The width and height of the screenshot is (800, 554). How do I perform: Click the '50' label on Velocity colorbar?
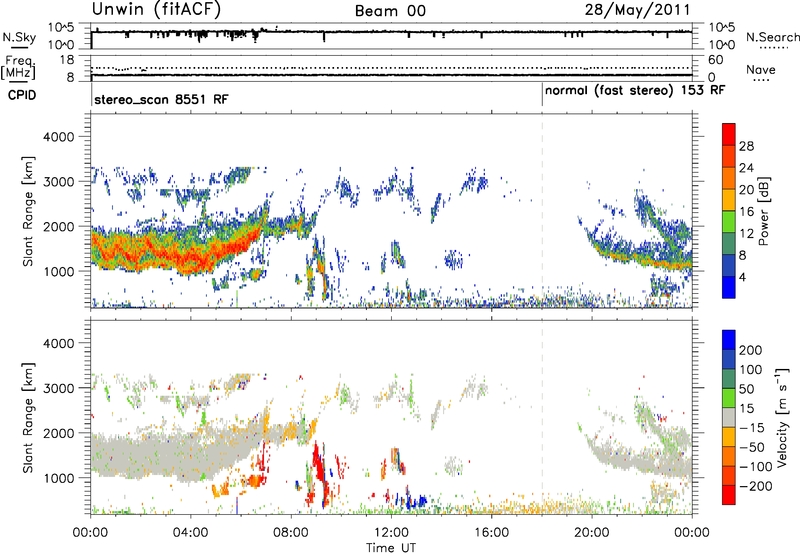click(x=746, y=389)
